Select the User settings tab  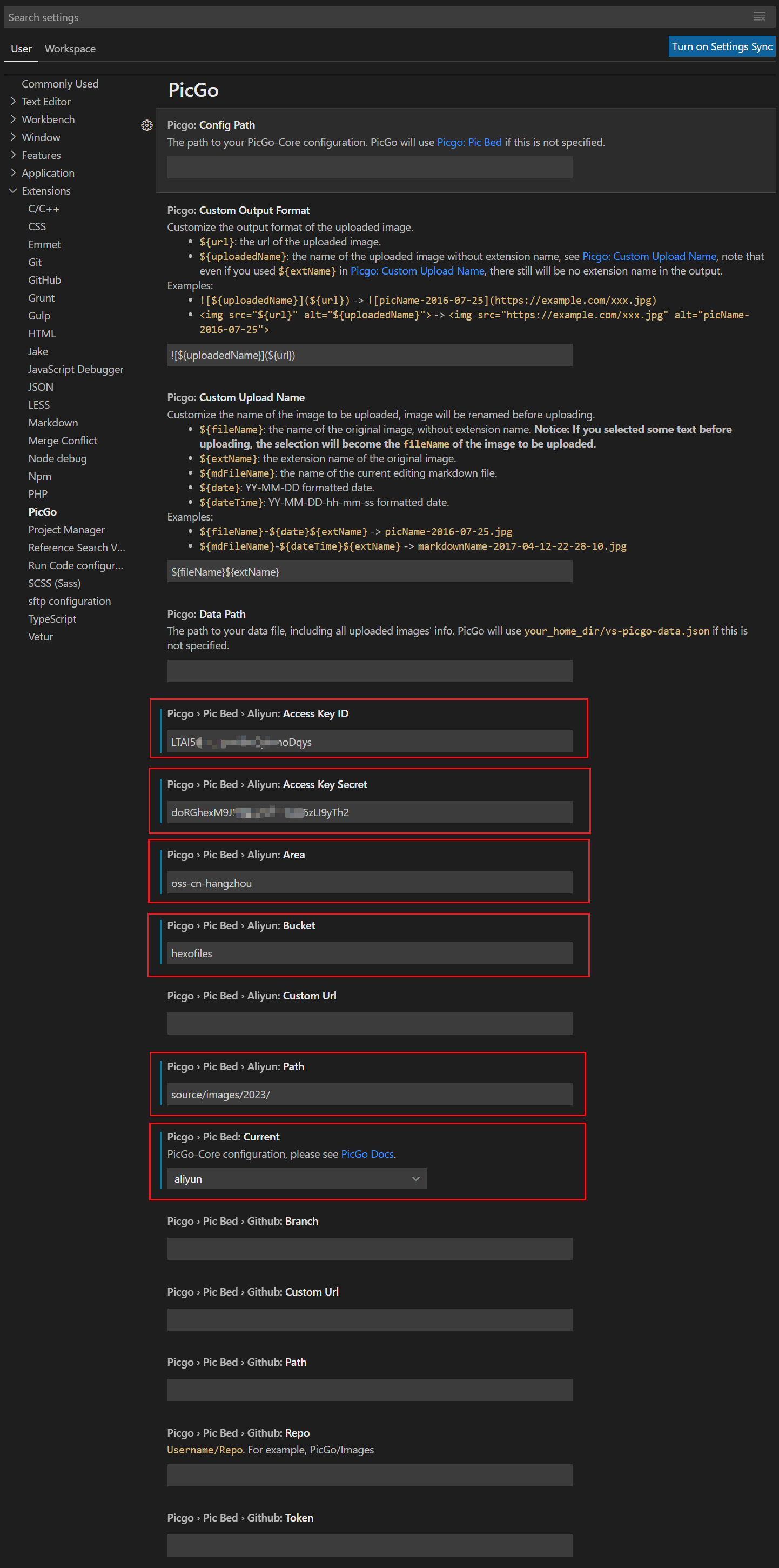(21, 49)
